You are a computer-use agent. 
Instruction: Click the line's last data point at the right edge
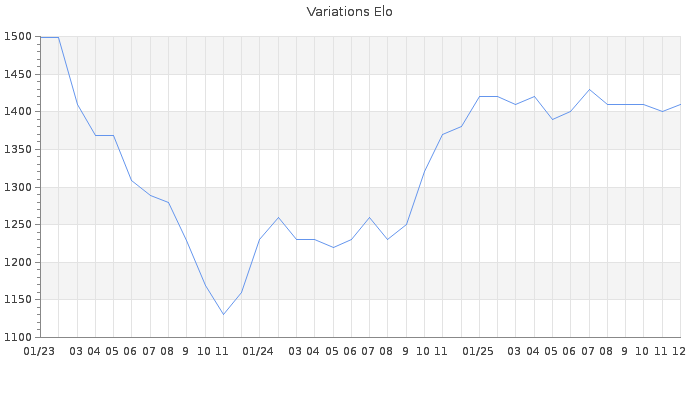coord(680,104)
